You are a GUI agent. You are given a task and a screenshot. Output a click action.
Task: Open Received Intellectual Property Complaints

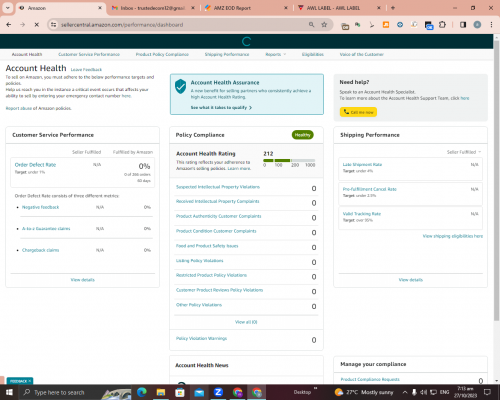coord(217,201)
